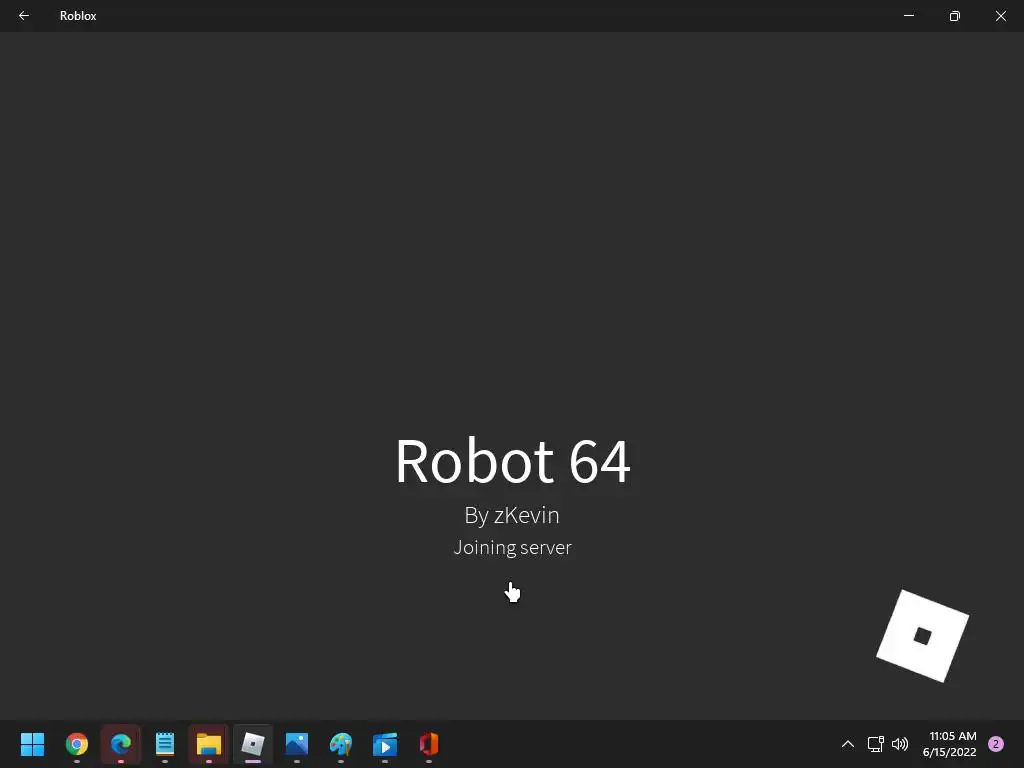This screenshot has height=768, width=1024.
Task: Open the Windows Start menu
Action: click(x=33, y=744)
